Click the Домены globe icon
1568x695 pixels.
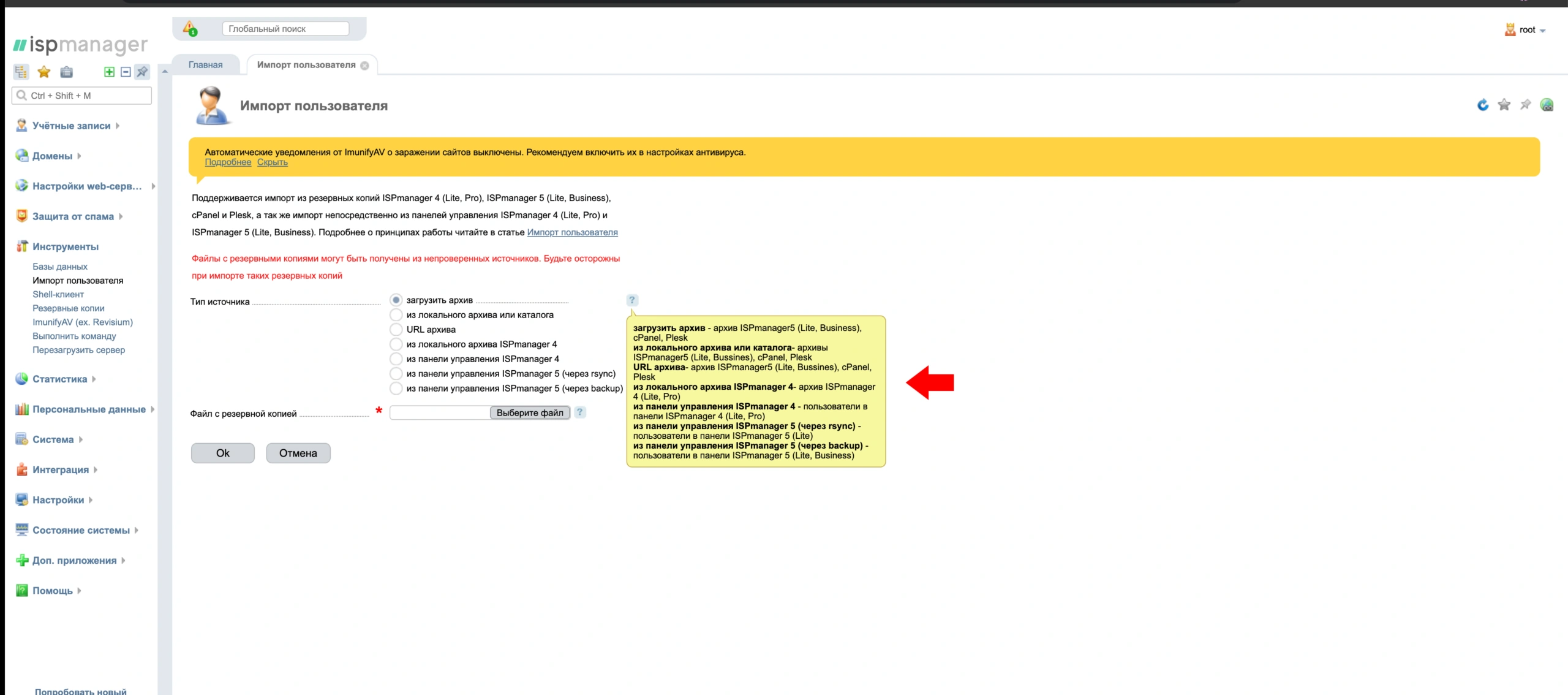21,155
